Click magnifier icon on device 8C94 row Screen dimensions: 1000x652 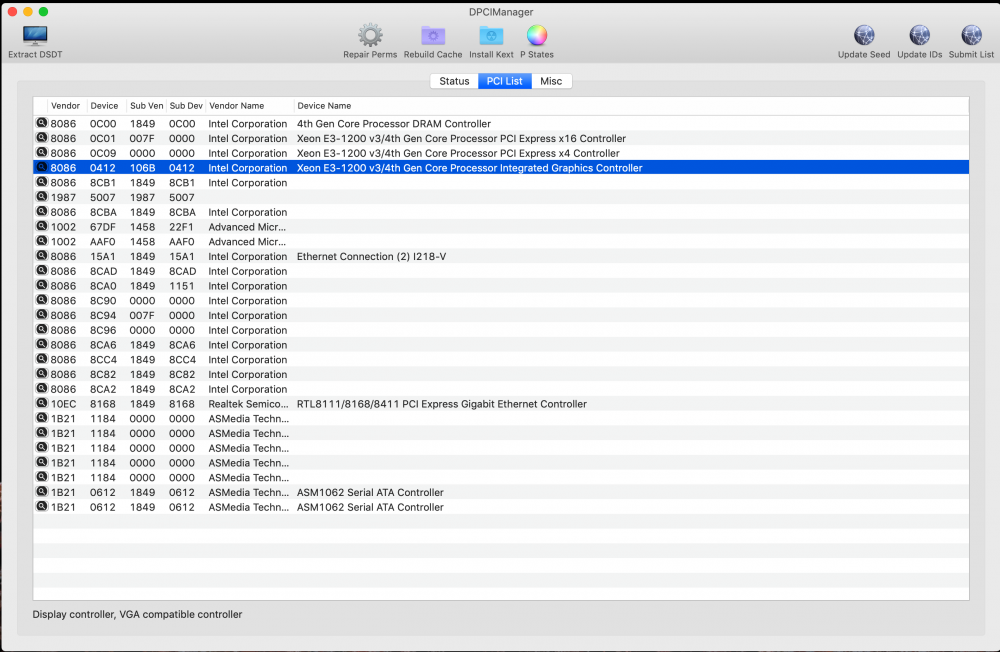coord(41,315)
